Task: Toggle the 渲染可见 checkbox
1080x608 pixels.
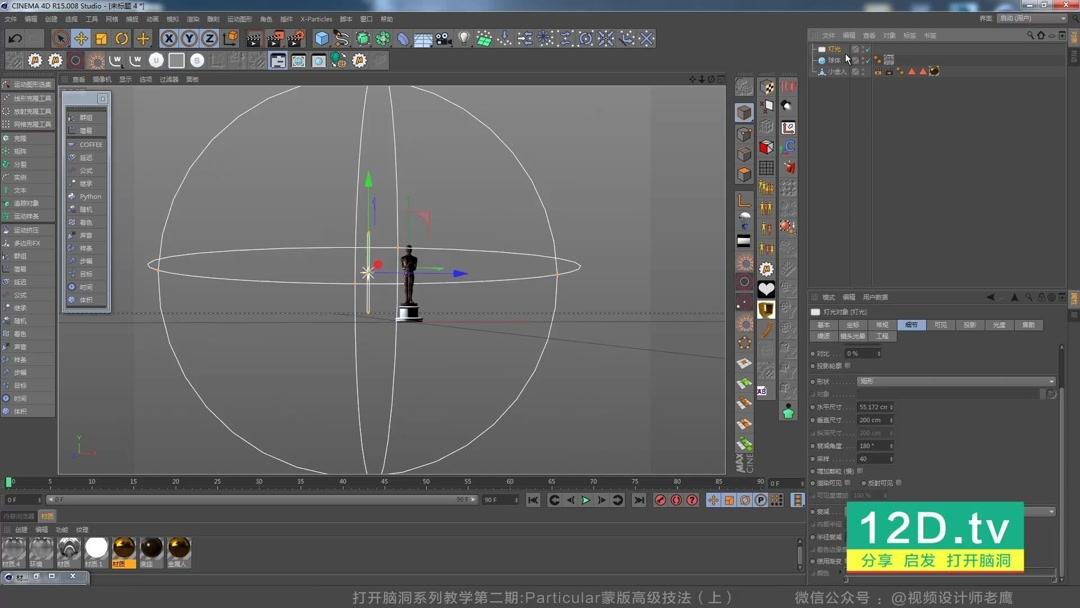Action: click(x=847, y=483)
